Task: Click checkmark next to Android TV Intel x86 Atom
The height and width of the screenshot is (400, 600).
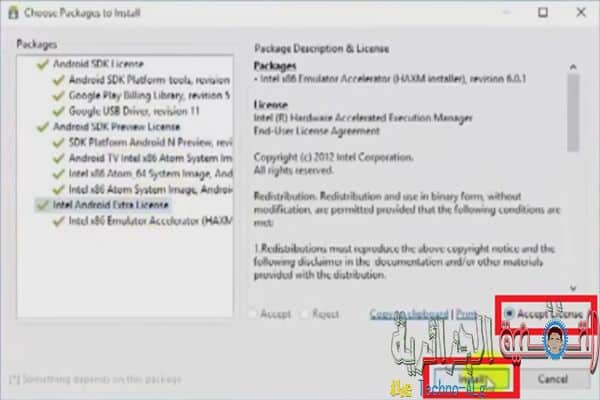Action: (58, 158)
